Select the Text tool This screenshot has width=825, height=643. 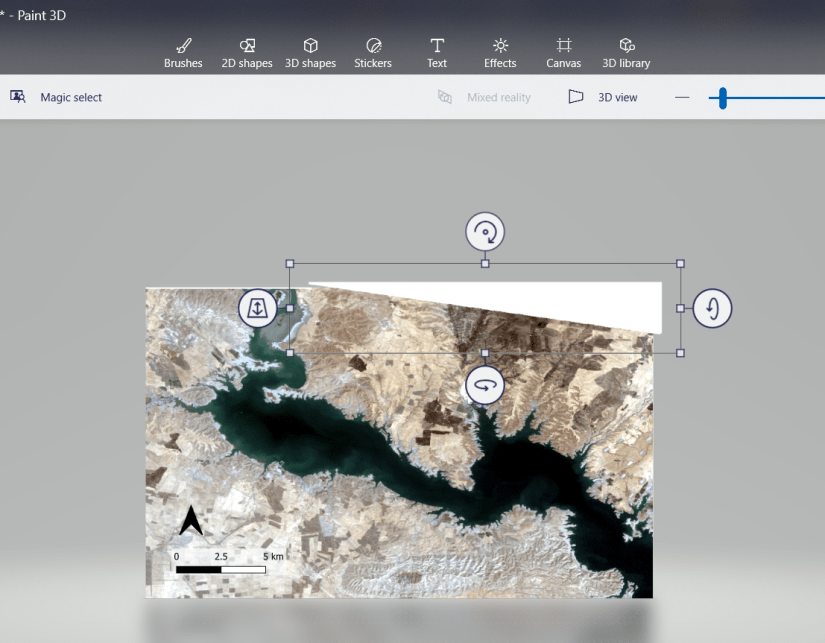(x=437, y=50)
